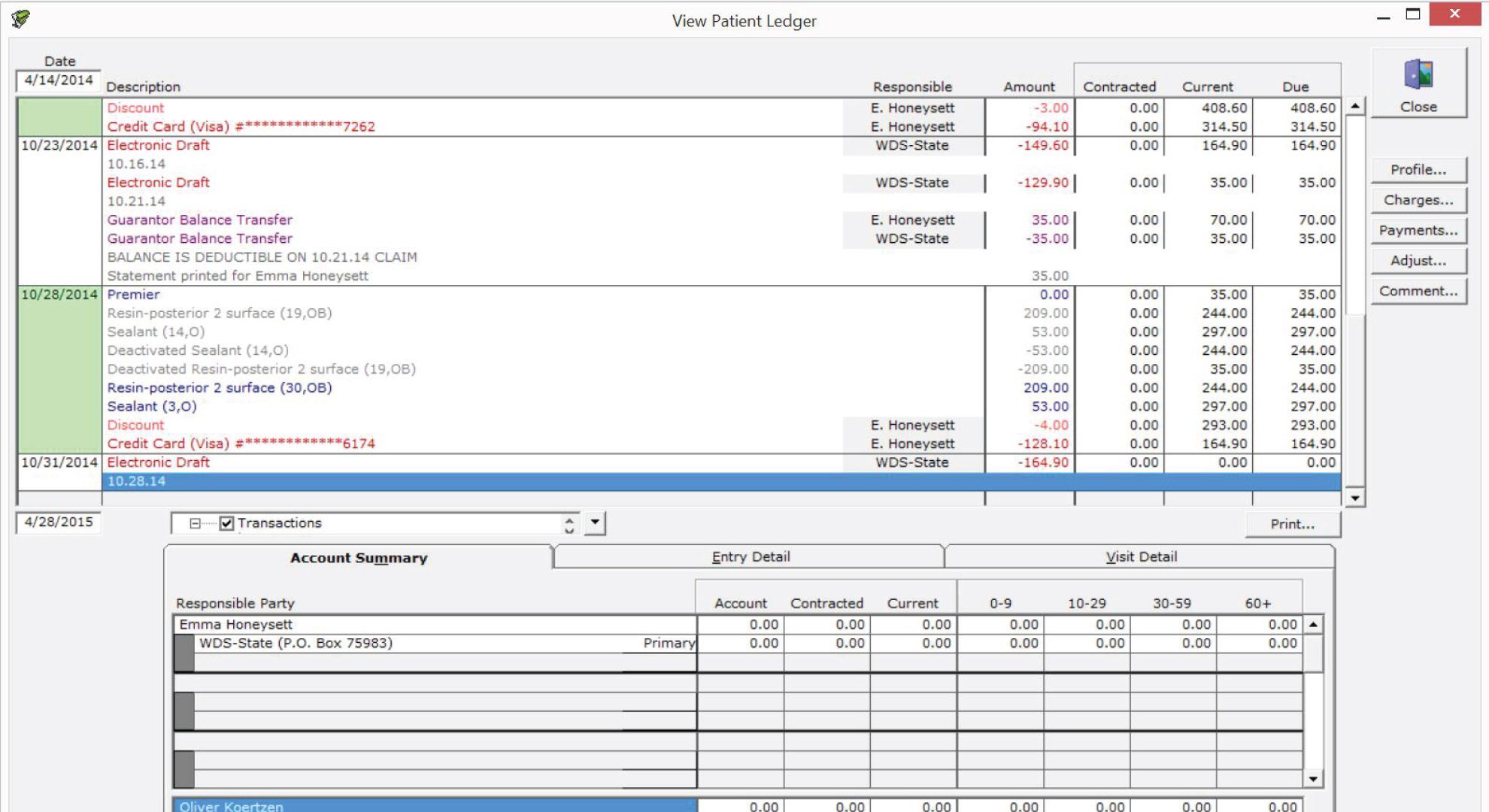Select the Premier entry on 10/28/2014

pyautogui.click(x=721, y=295)
